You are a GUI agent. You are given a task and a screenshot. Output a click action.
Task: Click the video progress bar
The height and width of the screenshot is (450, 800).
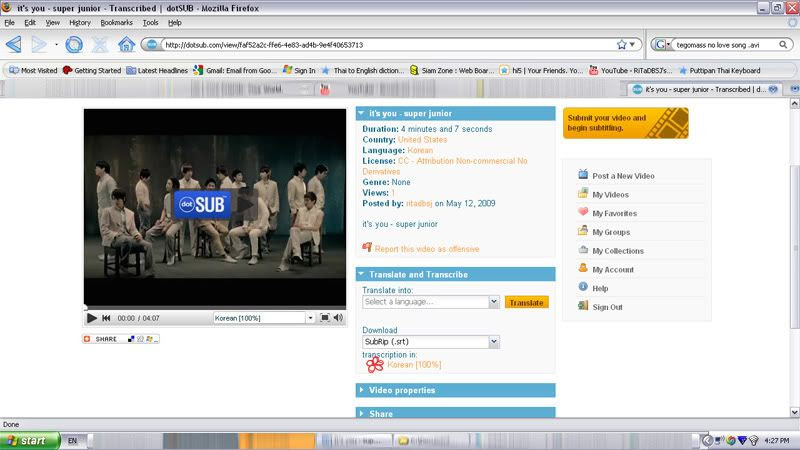(215, 308)
